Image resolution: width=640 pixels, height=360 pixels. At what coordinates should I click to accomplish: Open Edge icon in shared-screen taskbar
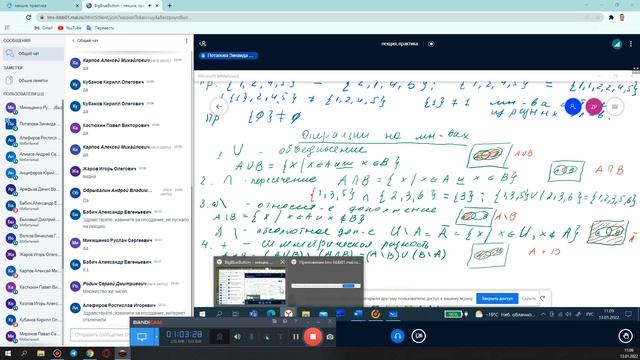271,314
